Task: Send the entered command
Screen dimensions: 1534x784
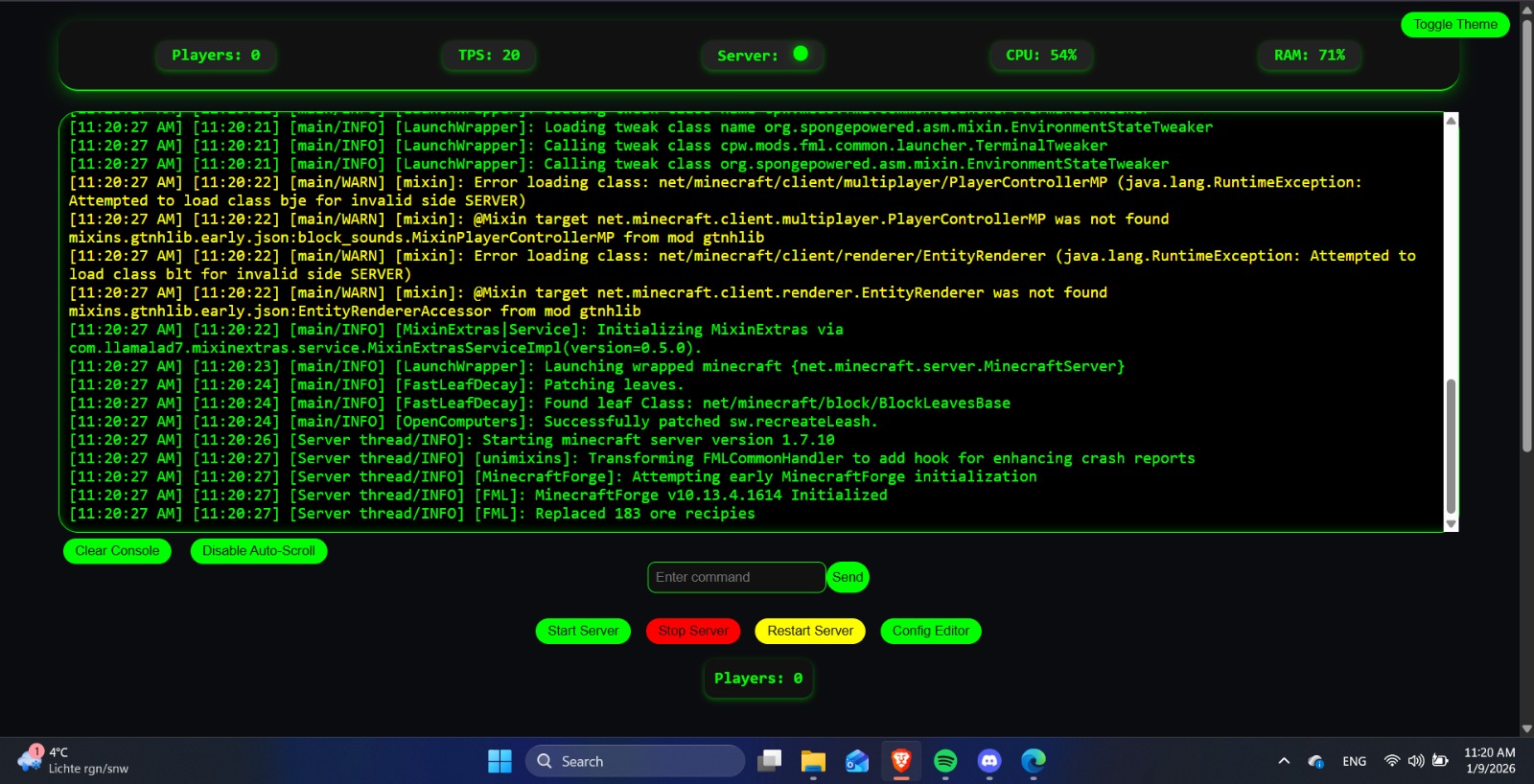Action: pyautogui.click(x=848, y=577)
